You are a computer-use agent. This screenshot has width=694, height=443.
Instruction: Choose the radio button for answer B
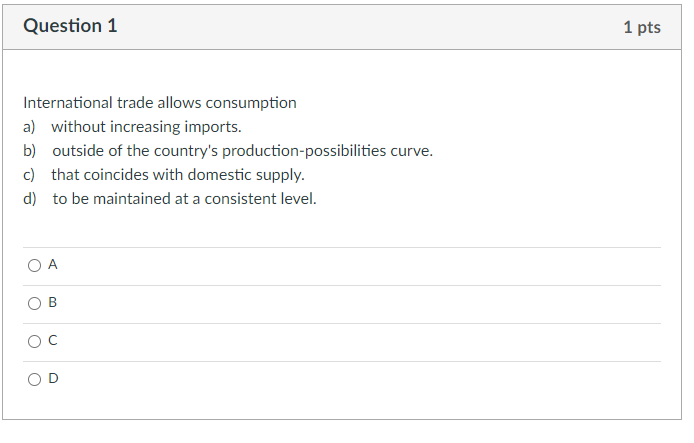35,304
